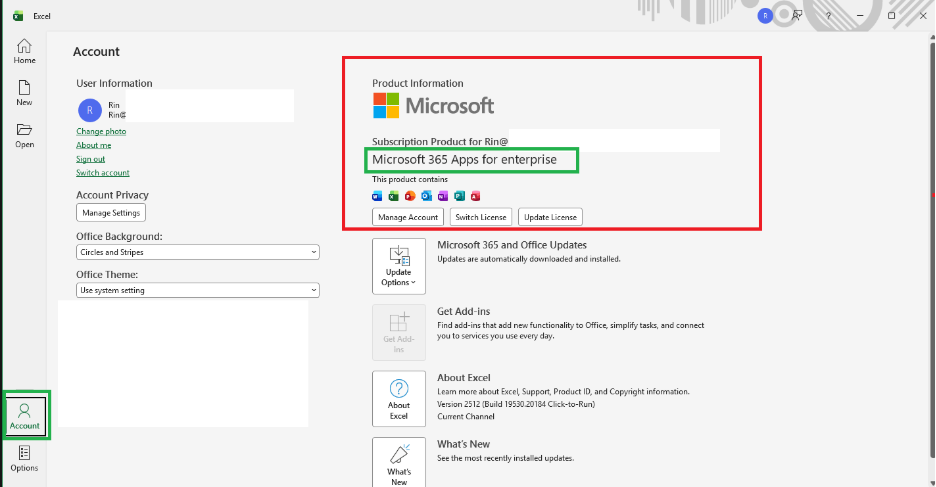Click the What's New heading text
Viewport: 936px width, 487px height.
(463, 444)
